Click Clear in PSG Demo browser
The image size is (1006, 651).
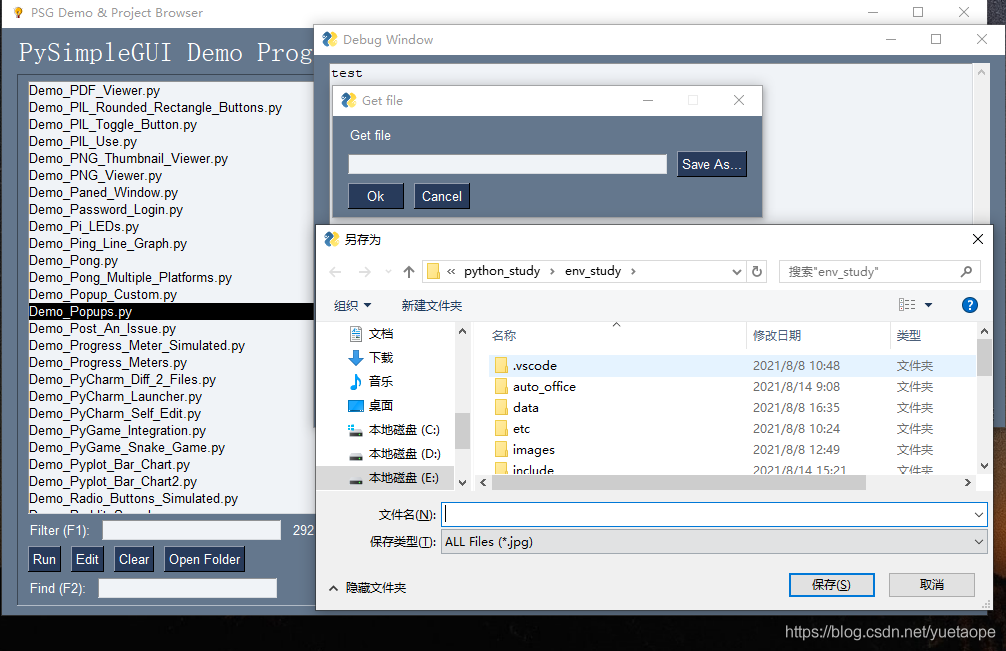point(134,559)
